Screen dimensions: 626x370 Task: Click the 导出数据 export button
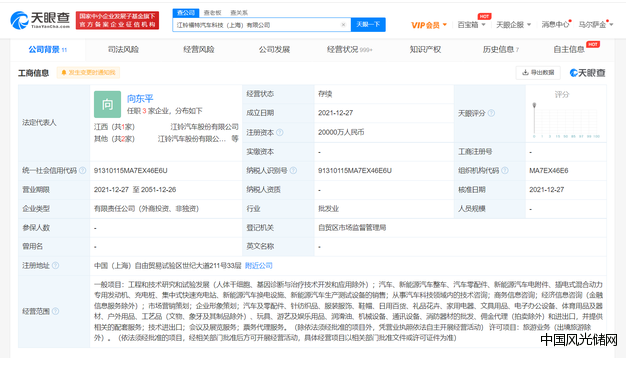(538, 73)
